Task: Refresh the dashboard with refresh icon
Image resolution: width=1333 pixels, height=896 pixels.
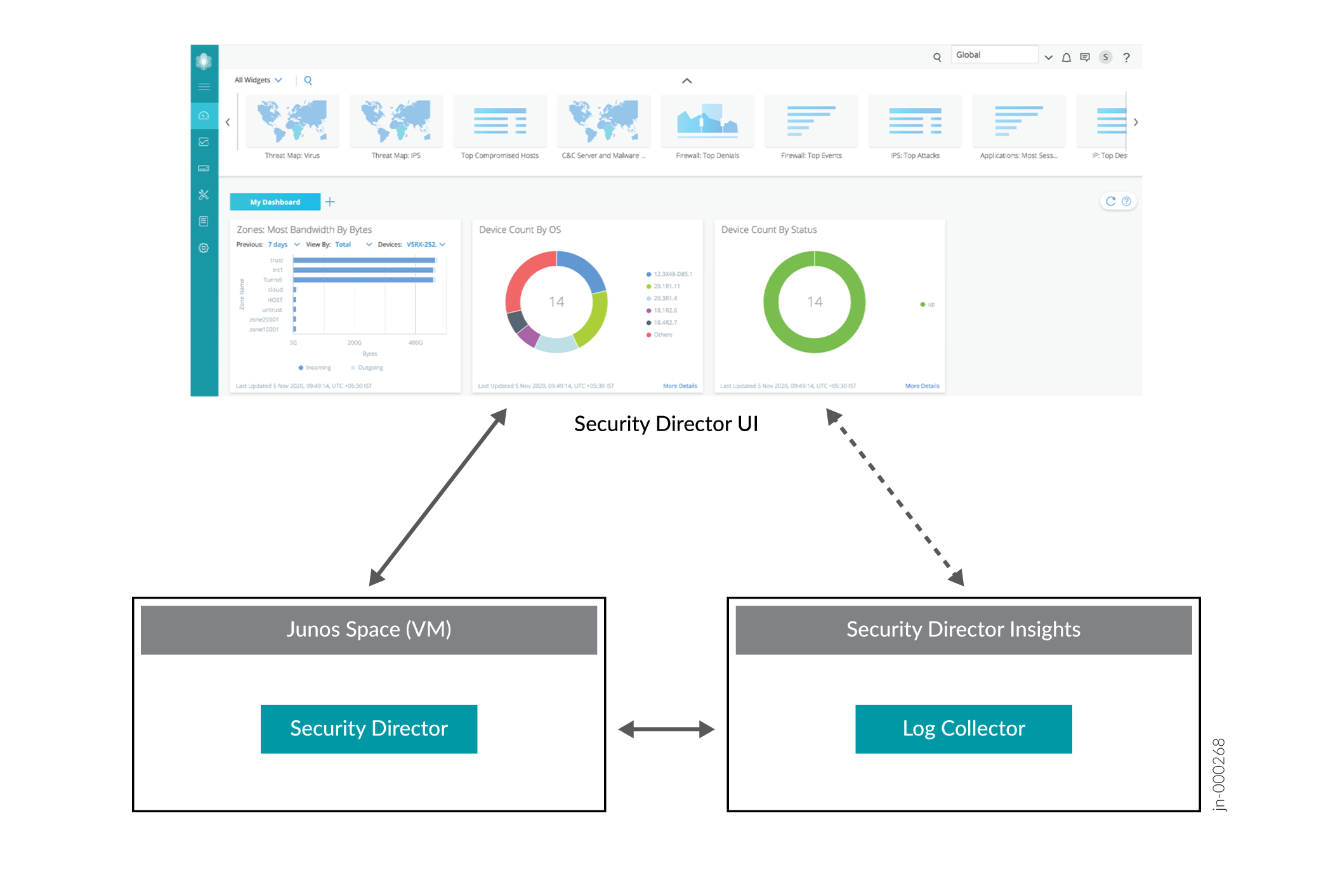Action: [x=1110, y=202]
